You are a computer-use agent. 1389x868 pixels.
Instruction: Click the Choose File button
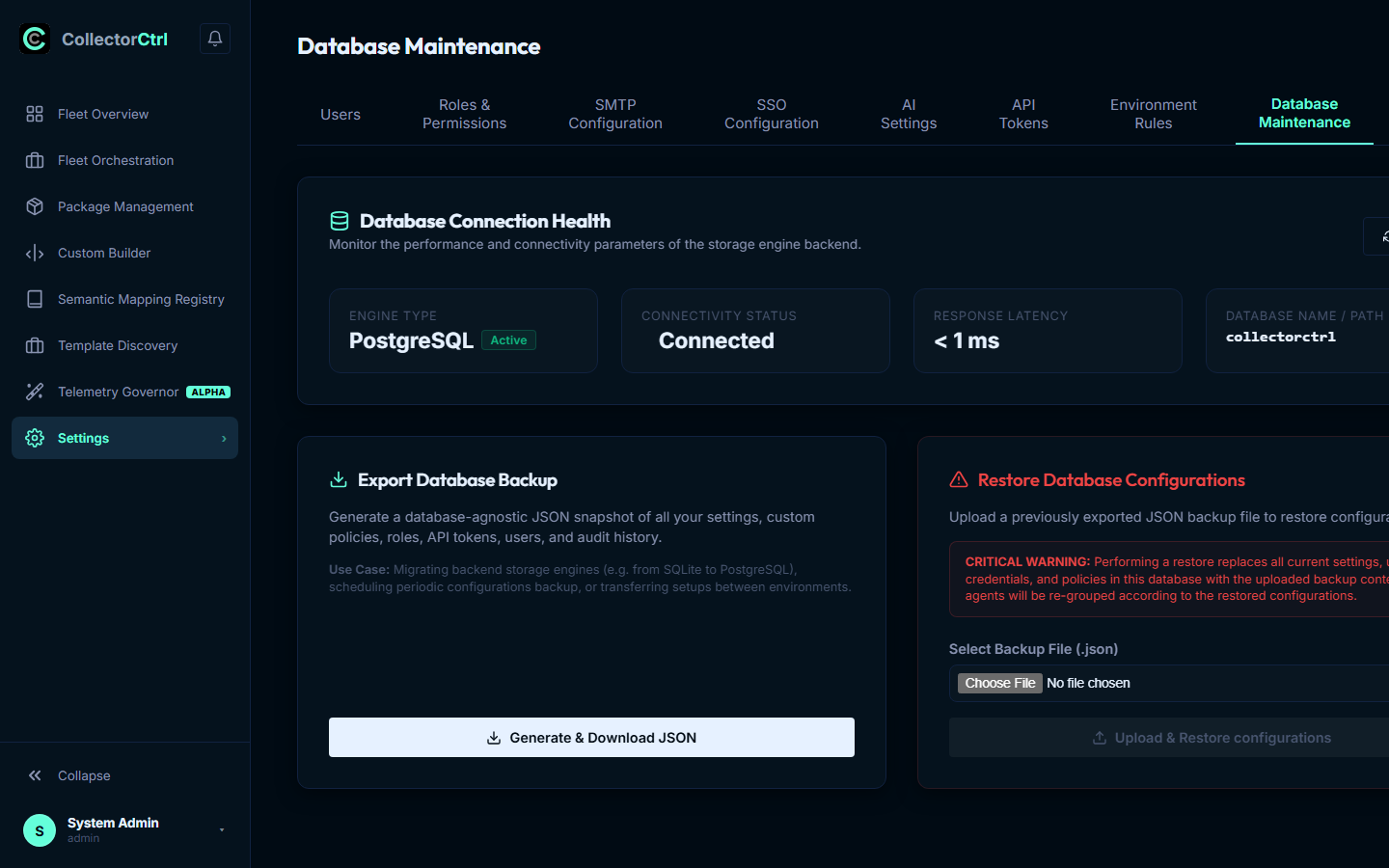coord(999,683)
